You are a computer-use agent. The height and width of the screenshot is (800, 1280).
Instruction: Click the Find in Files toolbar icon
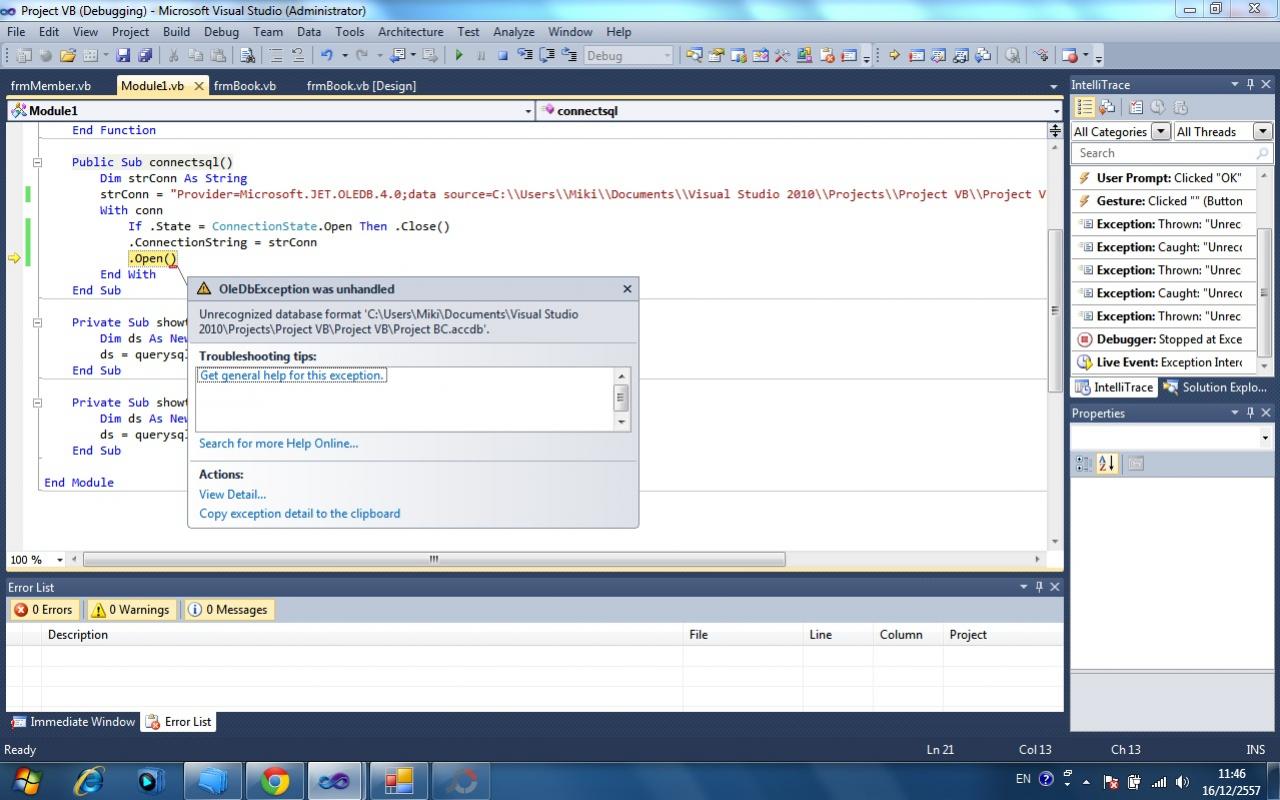point(246,56)
